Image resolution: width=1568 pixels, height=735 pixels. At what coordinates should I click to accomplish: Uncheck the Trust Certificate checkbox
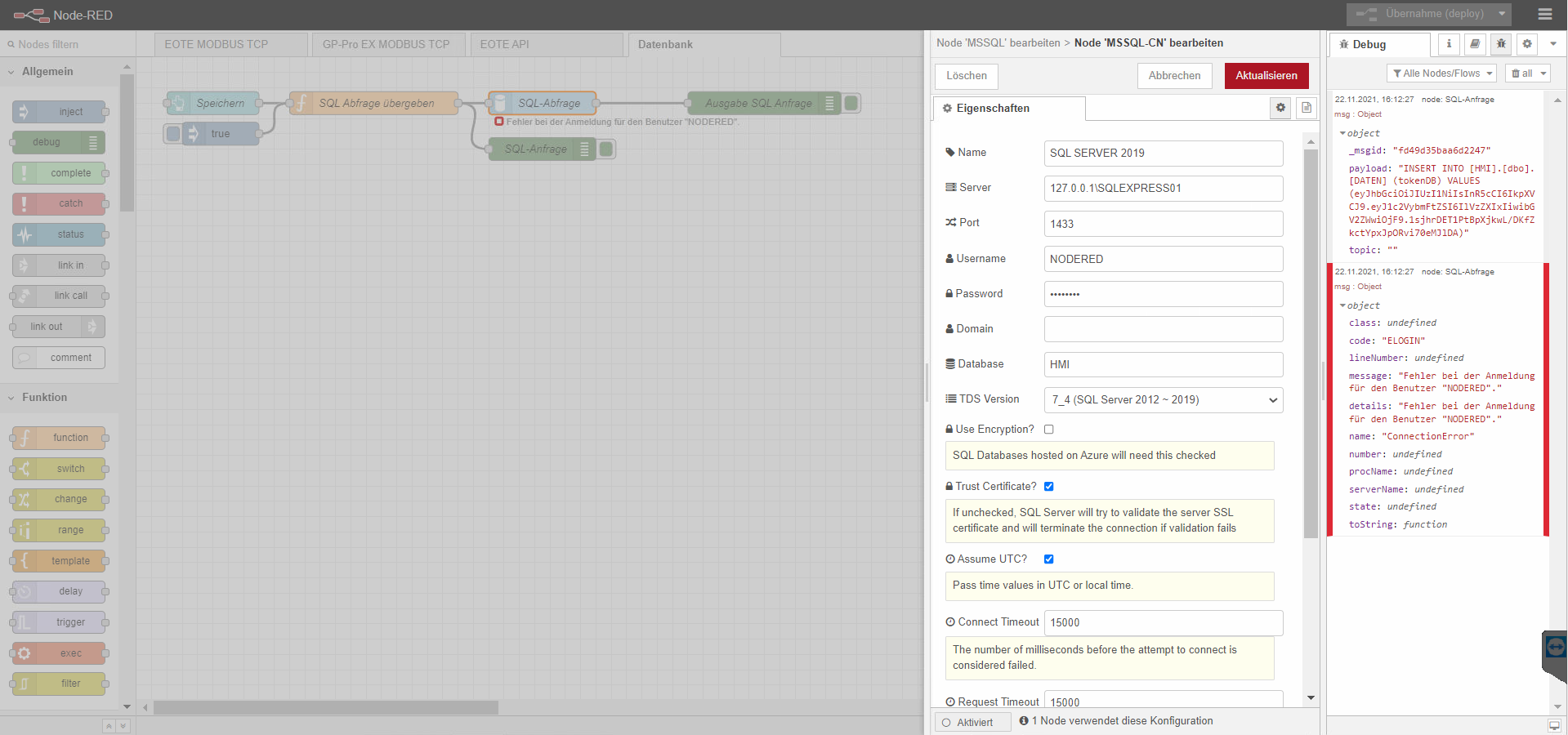point(1049,487)
